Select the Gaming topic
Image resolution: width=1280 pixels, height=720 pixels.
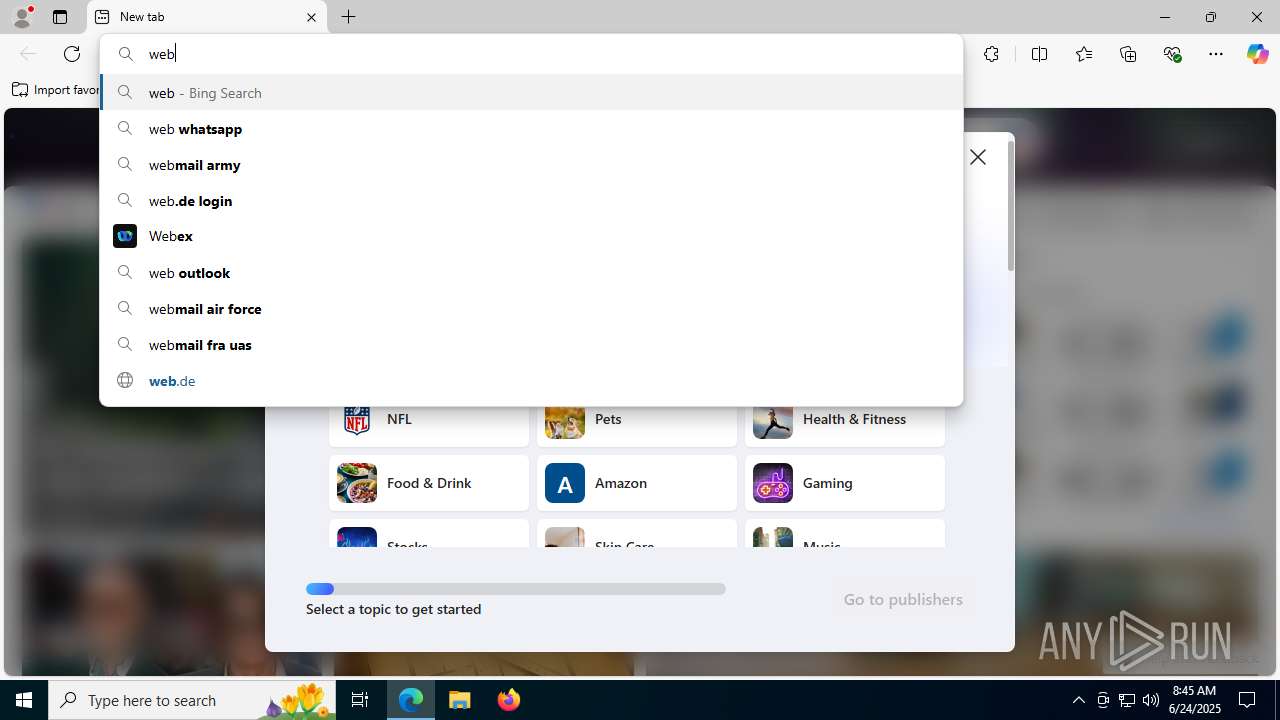(x=845, y=483)
